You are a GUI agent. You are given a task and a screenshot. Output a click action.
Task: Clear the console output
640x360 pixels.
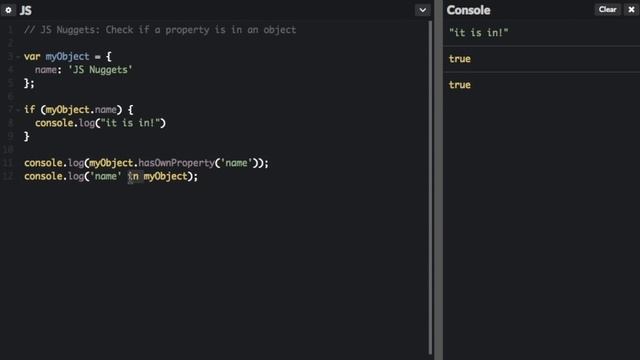607,9
